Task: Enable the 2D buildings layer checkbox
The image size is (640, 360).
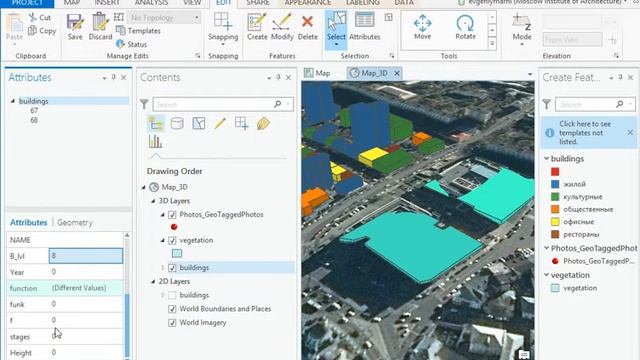Action: pyautogui.click(x=172, y=295)
